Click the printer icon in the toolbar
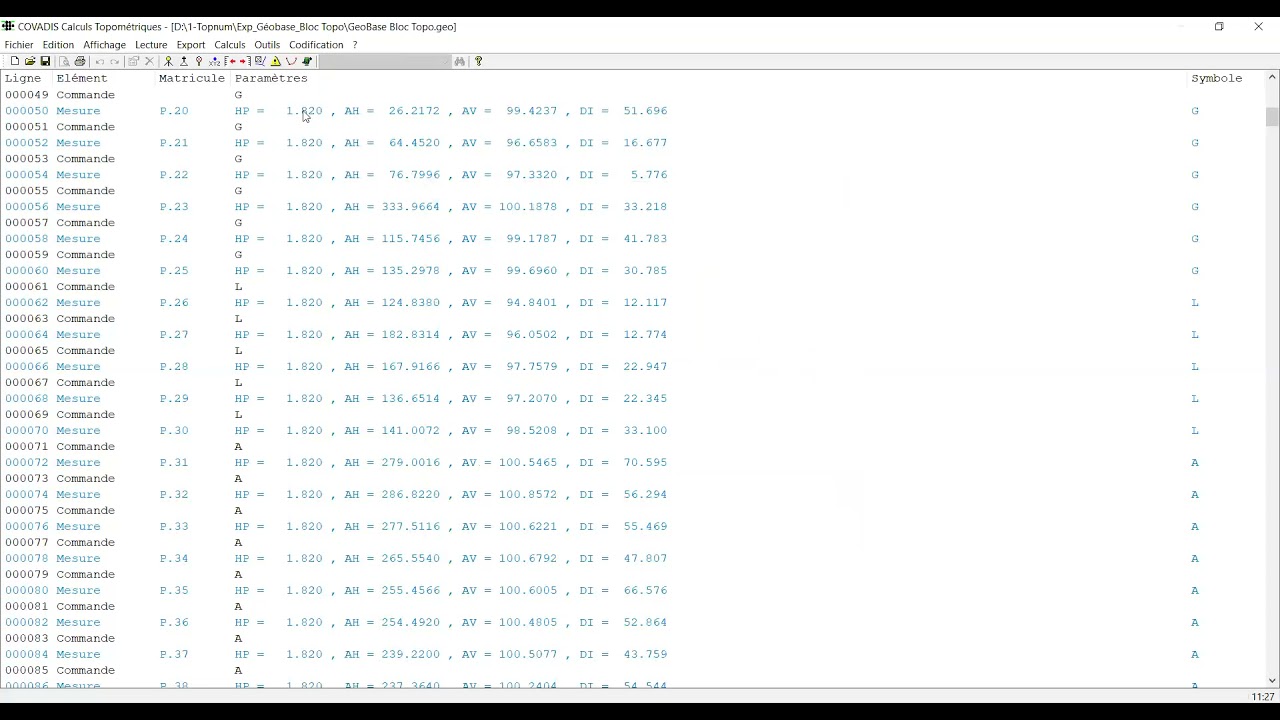This screenshot has height=720, width=1280. pyautogui.click(x=80, y=61)
